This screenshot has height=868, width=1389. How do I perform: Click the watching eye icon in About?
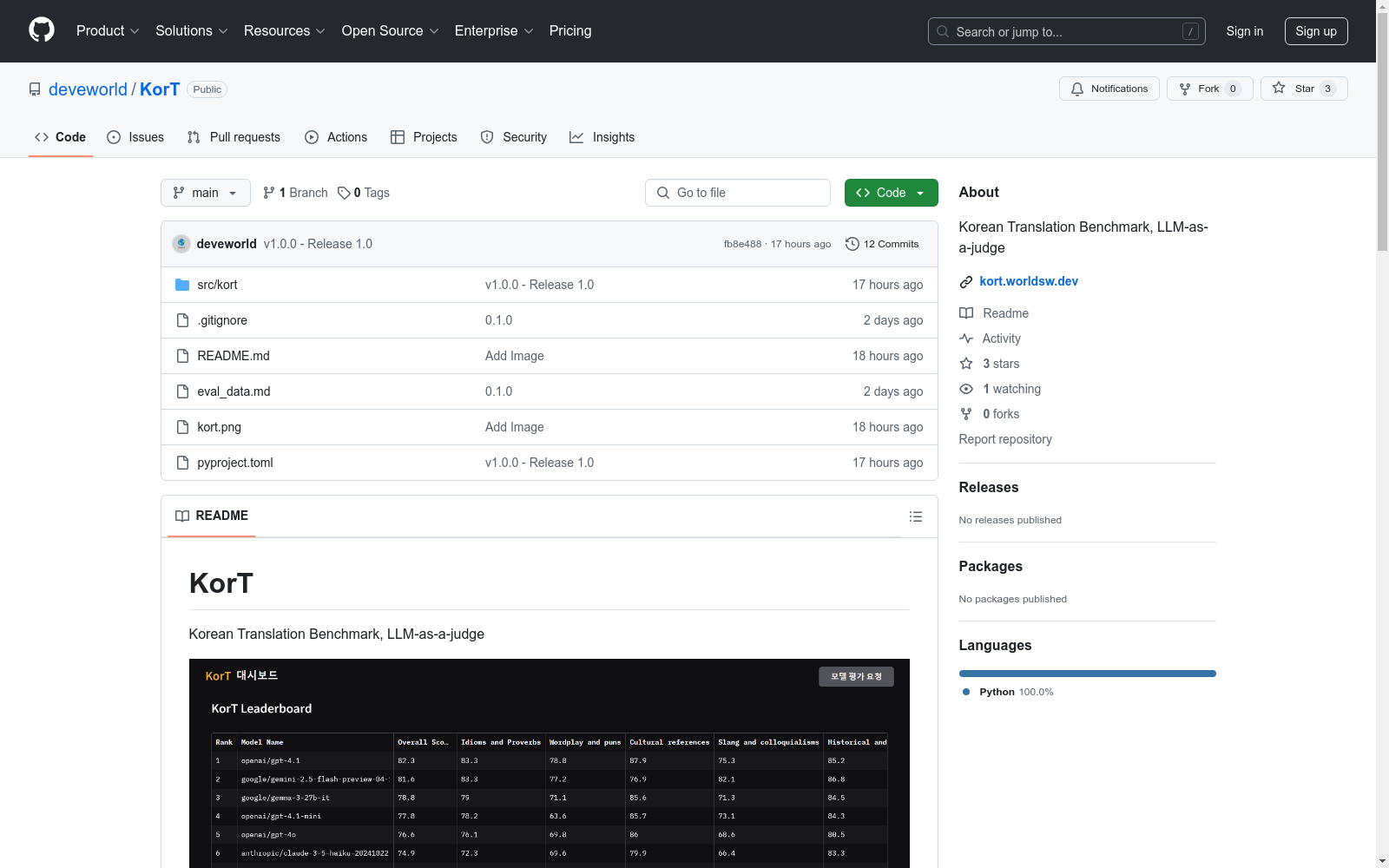point(966,389)
